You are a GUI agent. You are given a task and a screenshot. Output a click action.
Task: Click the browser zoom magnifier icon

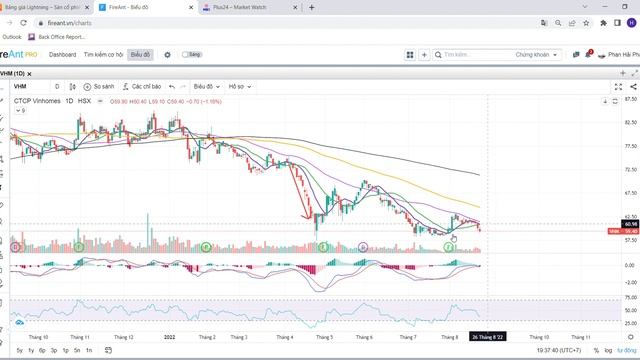558,23
